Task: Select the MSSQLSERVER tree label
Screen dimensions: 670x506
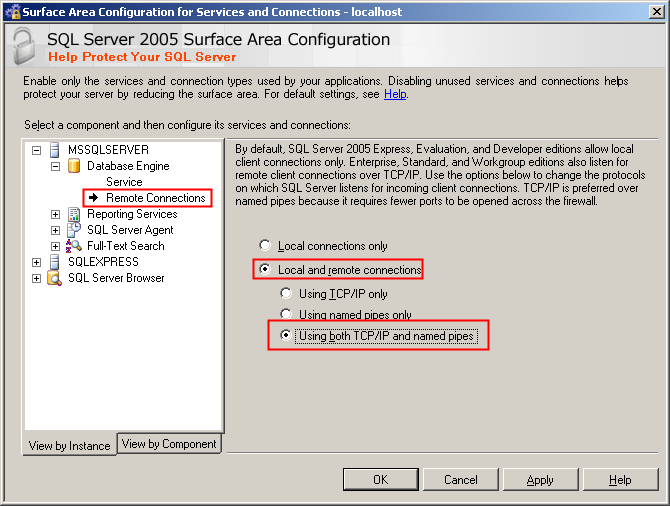Action: tap(109, 150)
